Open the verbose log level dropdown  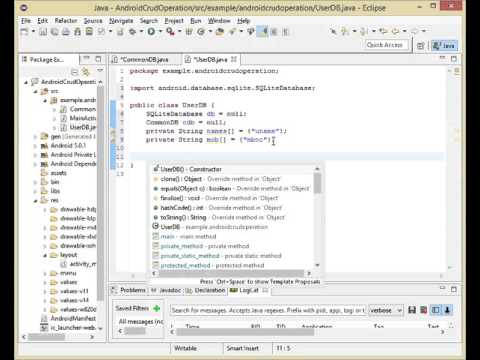tap(386, 310)
